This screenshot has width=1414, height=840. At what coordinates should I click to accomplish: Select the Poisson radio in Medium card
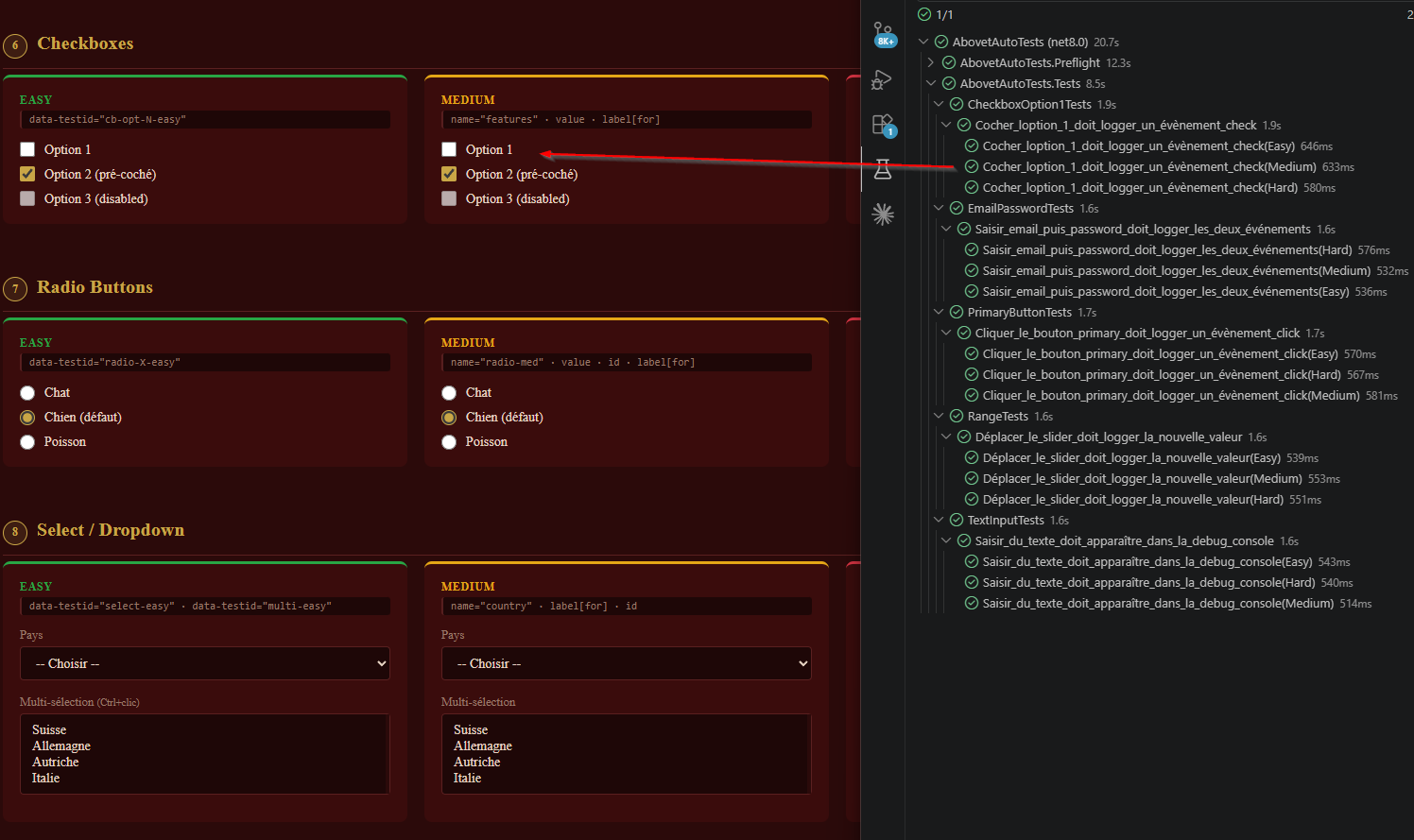coord(449,442)
